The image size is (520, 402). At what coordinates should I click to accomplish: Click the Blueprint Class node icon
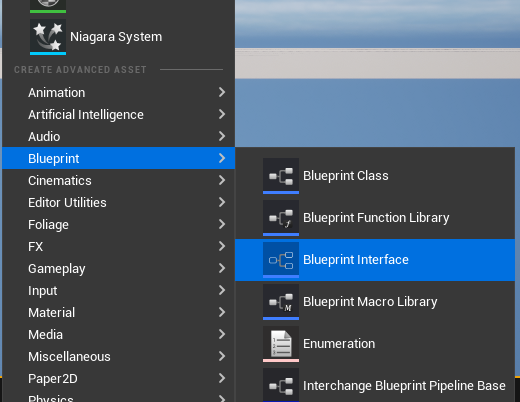(x=281, y=176)
